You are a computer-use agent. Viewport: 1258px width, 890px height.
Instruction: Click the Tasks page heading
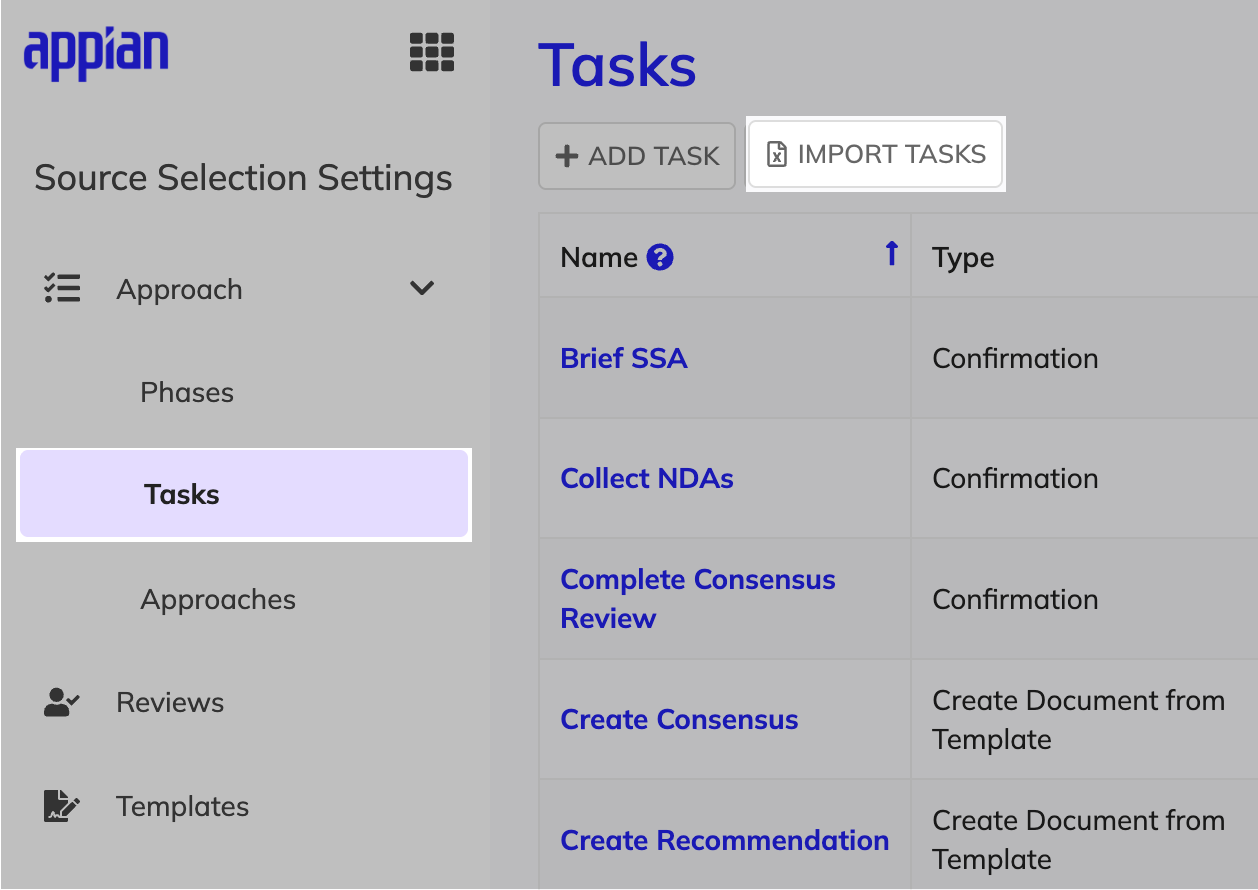(x=617, y=65)
